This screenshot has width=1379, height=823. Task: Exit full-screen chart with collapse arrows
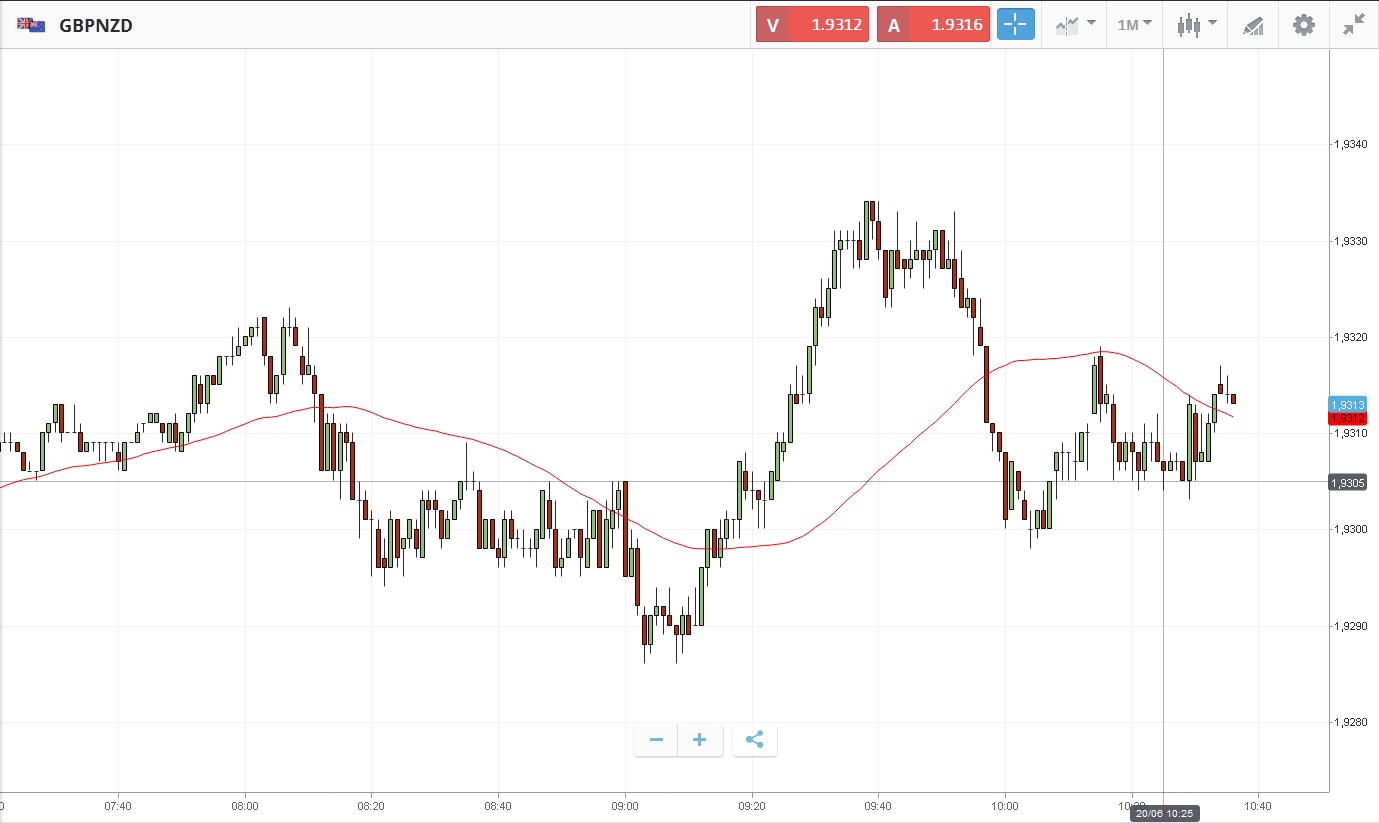1354,25
